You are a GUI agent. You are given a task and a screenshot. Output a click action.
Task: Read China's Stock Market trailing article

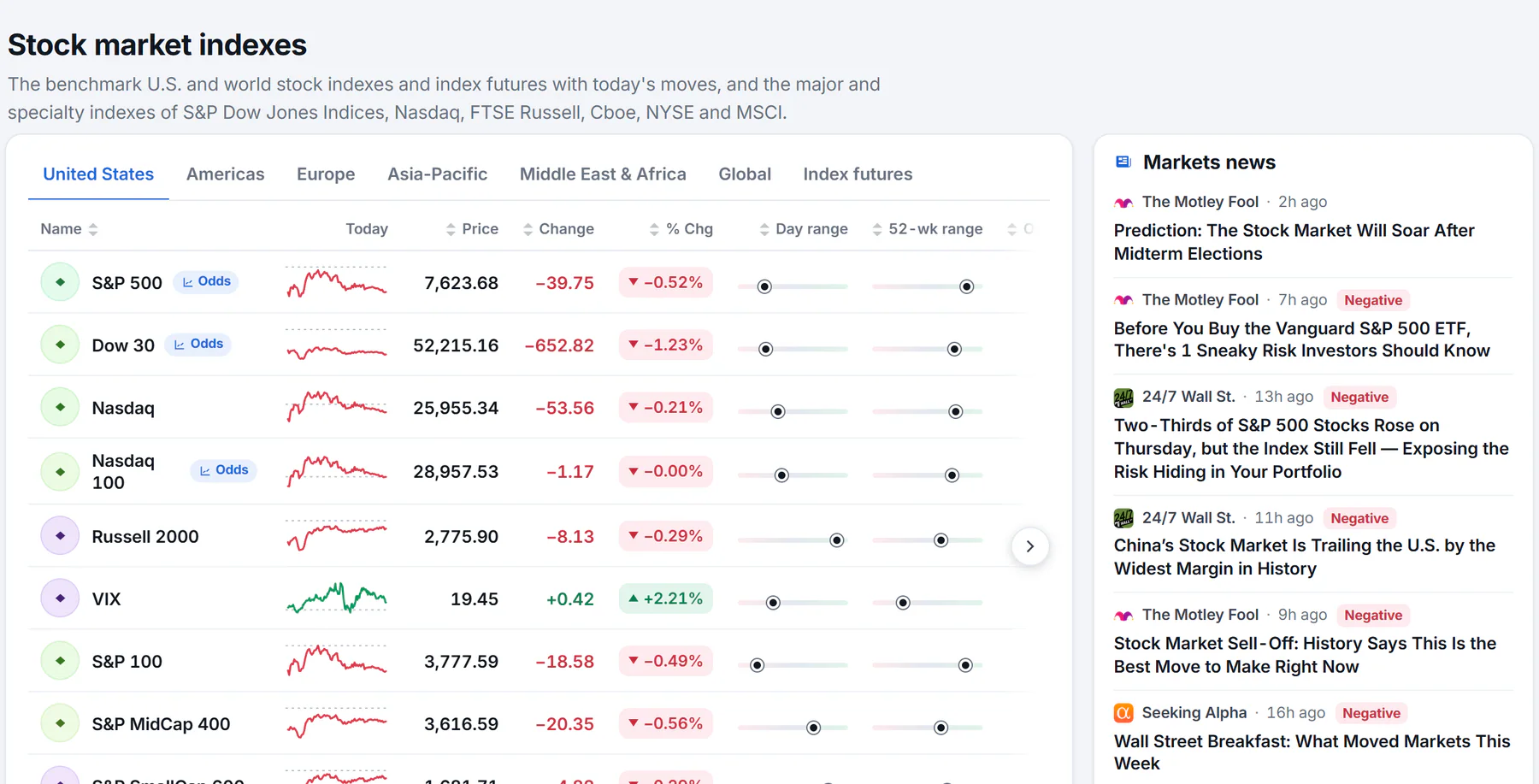click(x=1304, y=557)
